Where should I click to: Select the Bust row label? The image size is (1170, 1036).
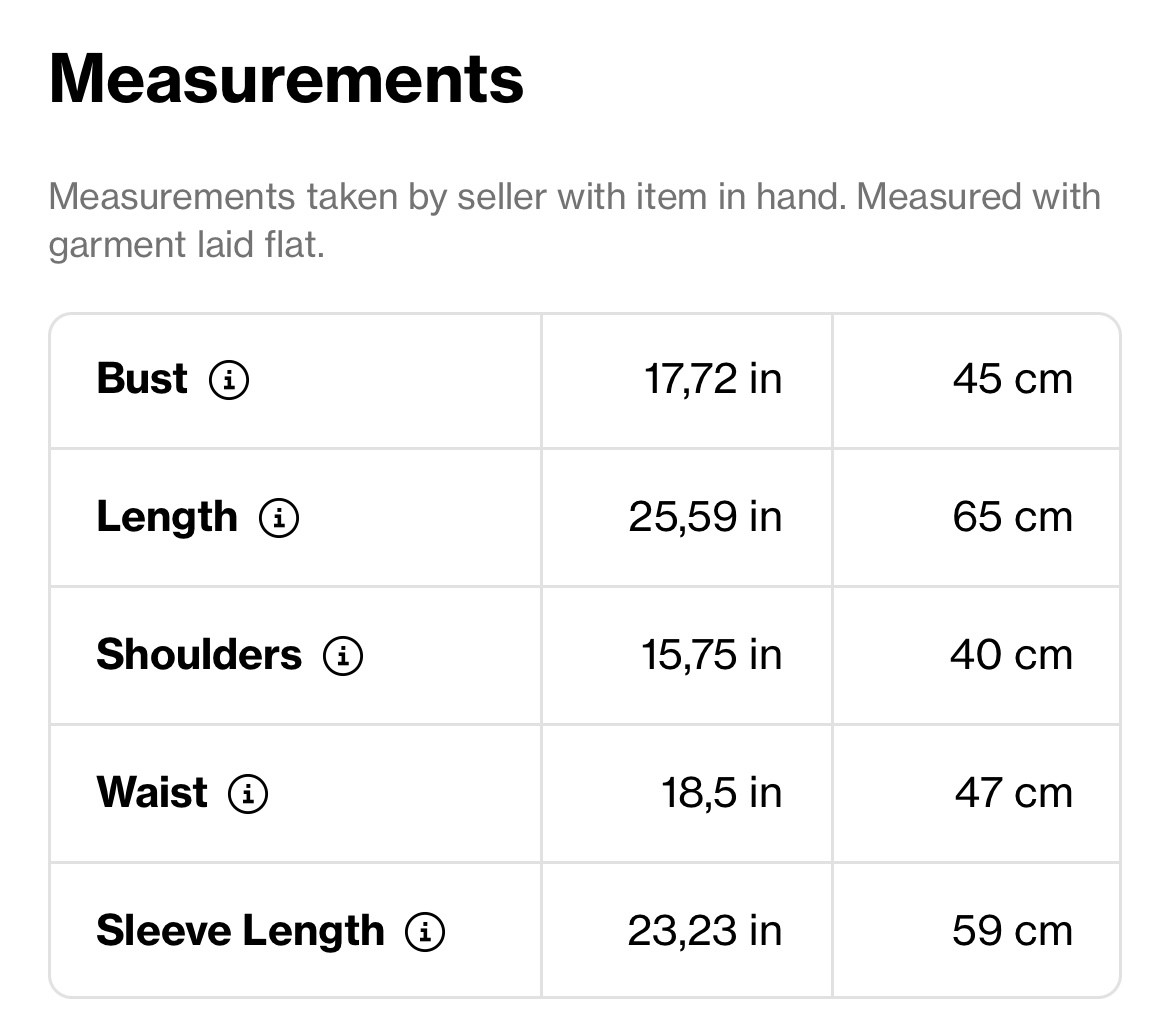click(x=142, y=378)
